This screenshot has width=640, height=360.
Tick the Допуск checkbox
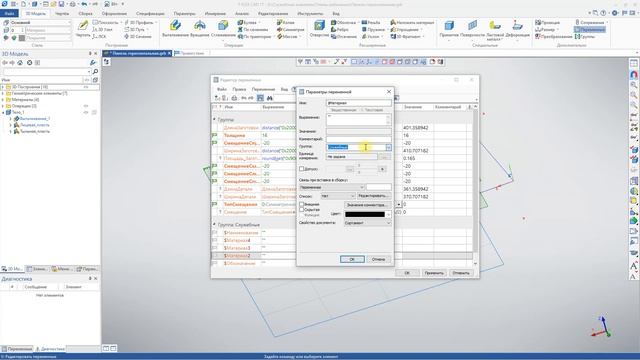coord(302,169)
